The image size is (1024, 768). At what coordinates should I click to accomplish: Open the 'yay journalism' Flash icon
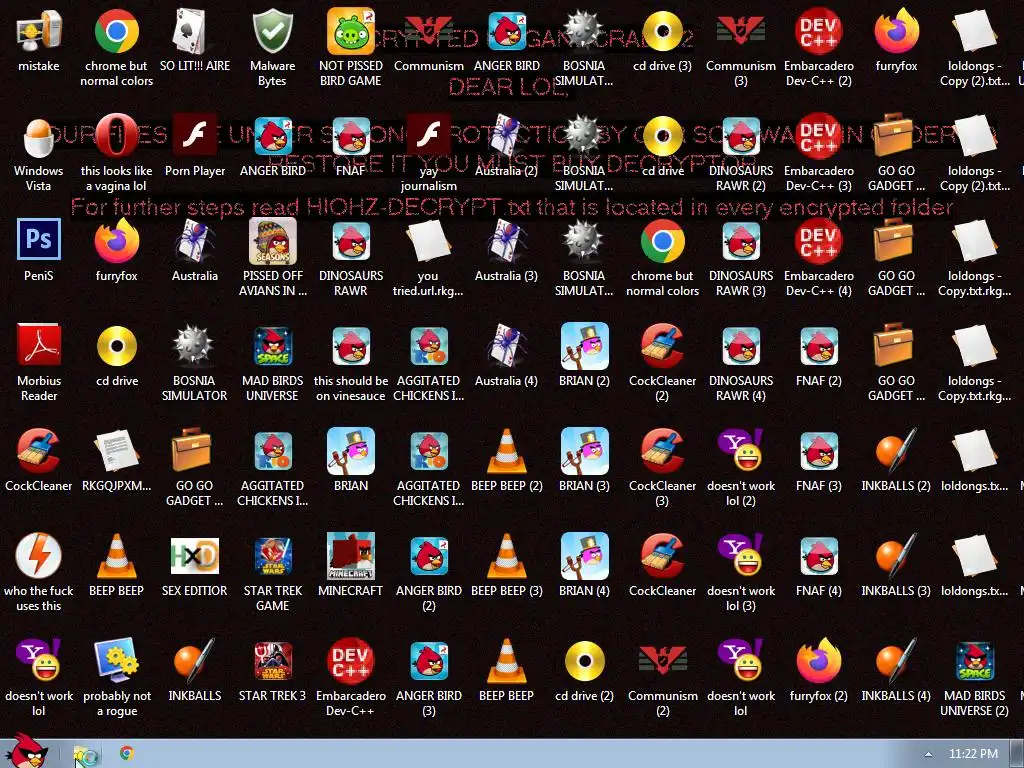(x=428, y=136)
